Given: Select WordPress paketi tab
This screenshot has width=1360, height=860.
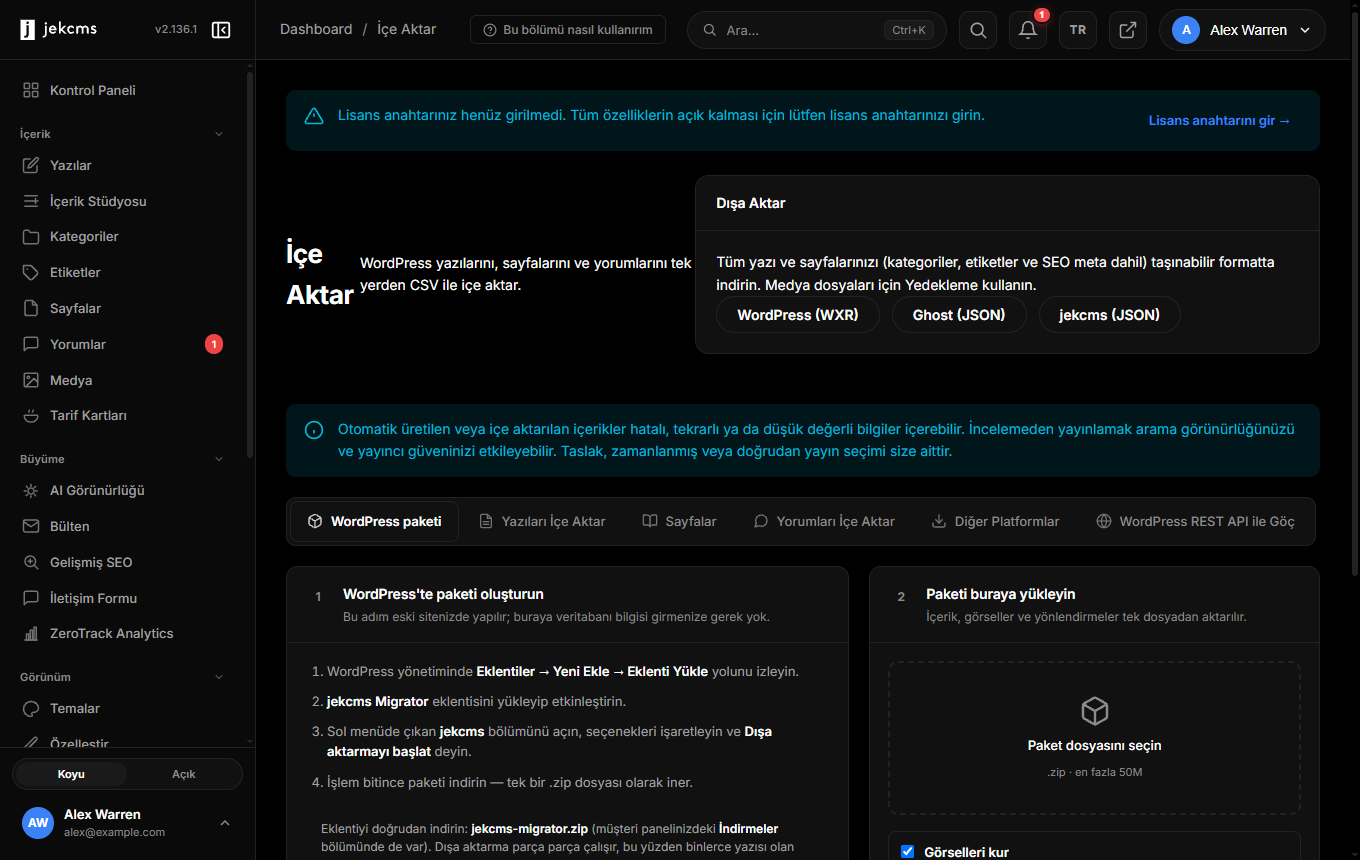Looking at the screenshot, I should point(375,521).
